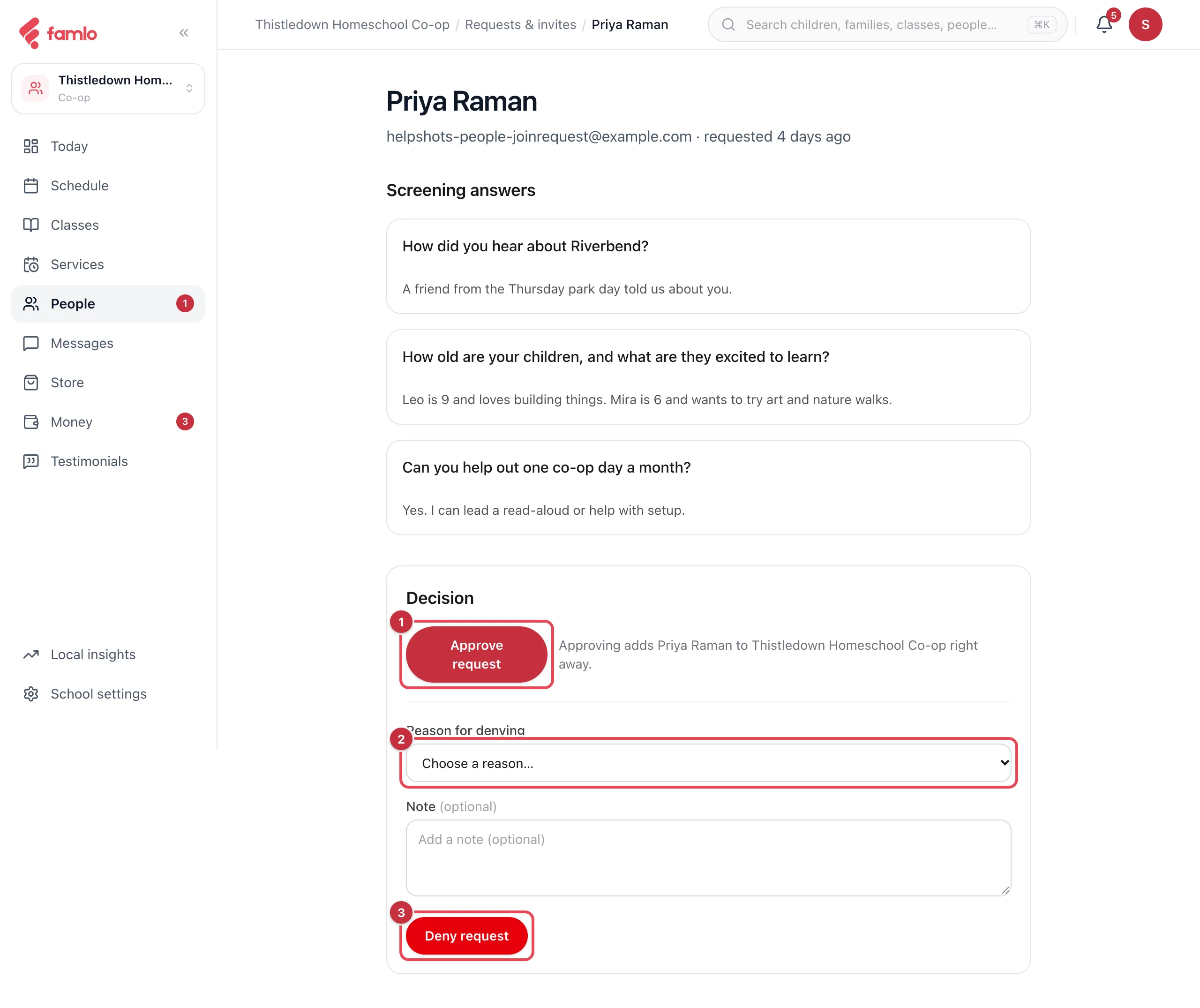Go to Thistledown Homeschool Co-op breadcrumb

click(x=352, y=24)
